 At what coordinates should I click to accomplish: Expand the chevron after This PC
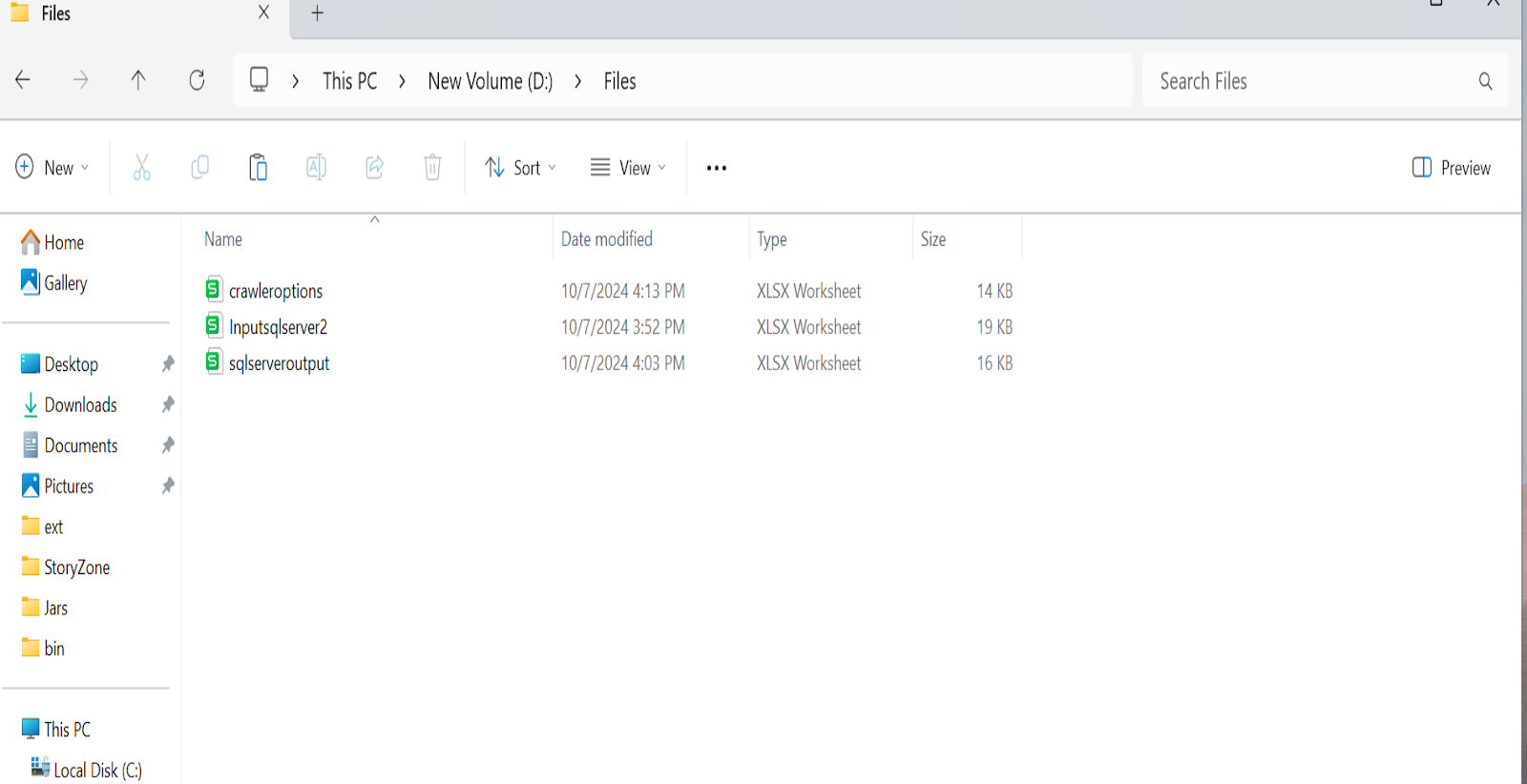402,81
